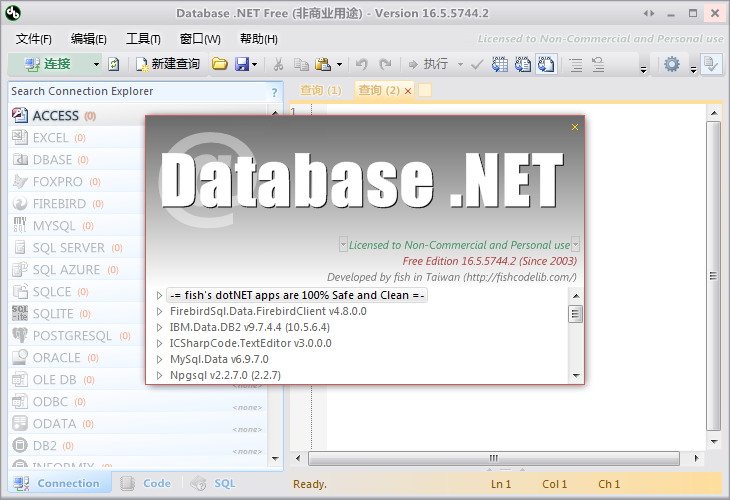This screenshot has height=500, width=730.
Task: Switch to the 查询 (1) tab
Action: 320,91
